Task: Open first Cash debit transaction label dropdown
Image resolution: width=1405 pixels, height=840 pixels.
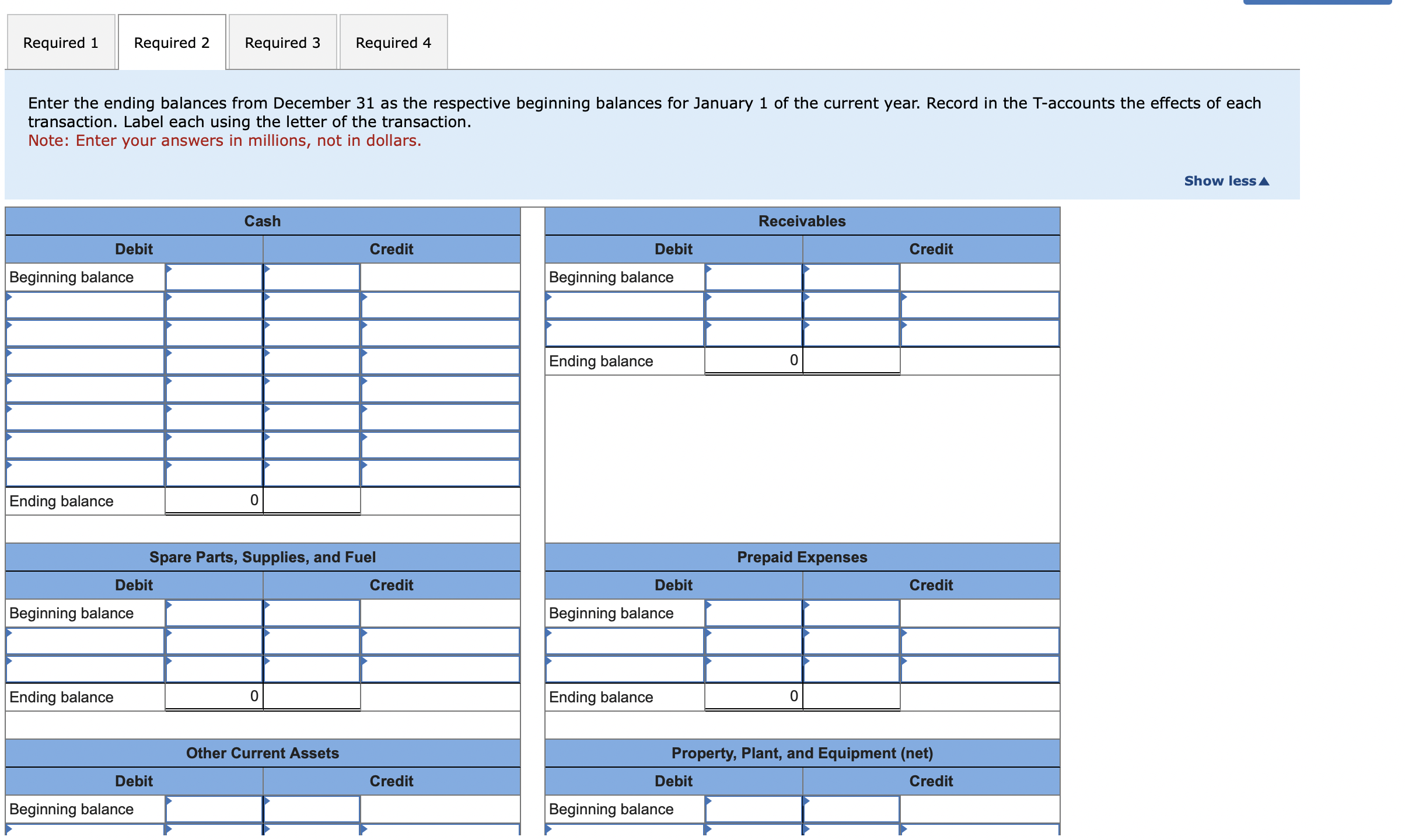Action: [85, 305]
